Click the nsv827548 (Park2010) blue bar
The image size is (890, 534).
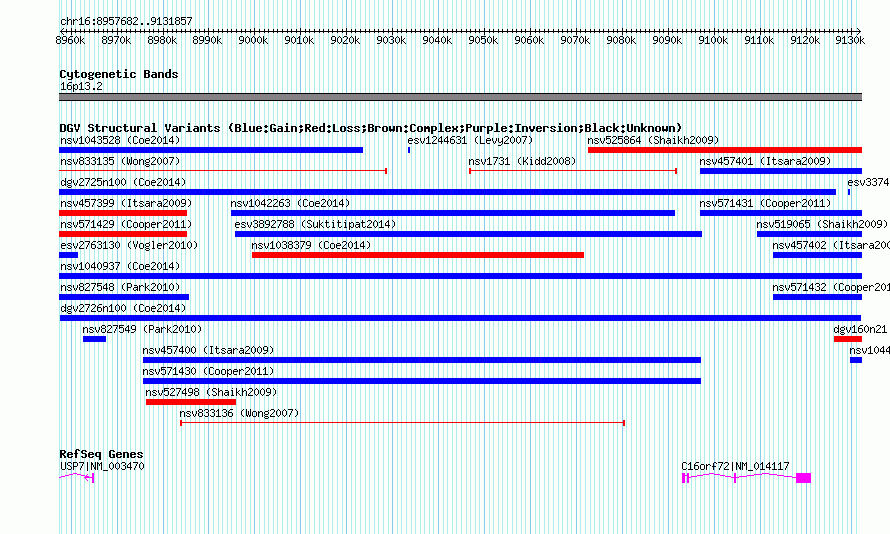click(124, 297)
